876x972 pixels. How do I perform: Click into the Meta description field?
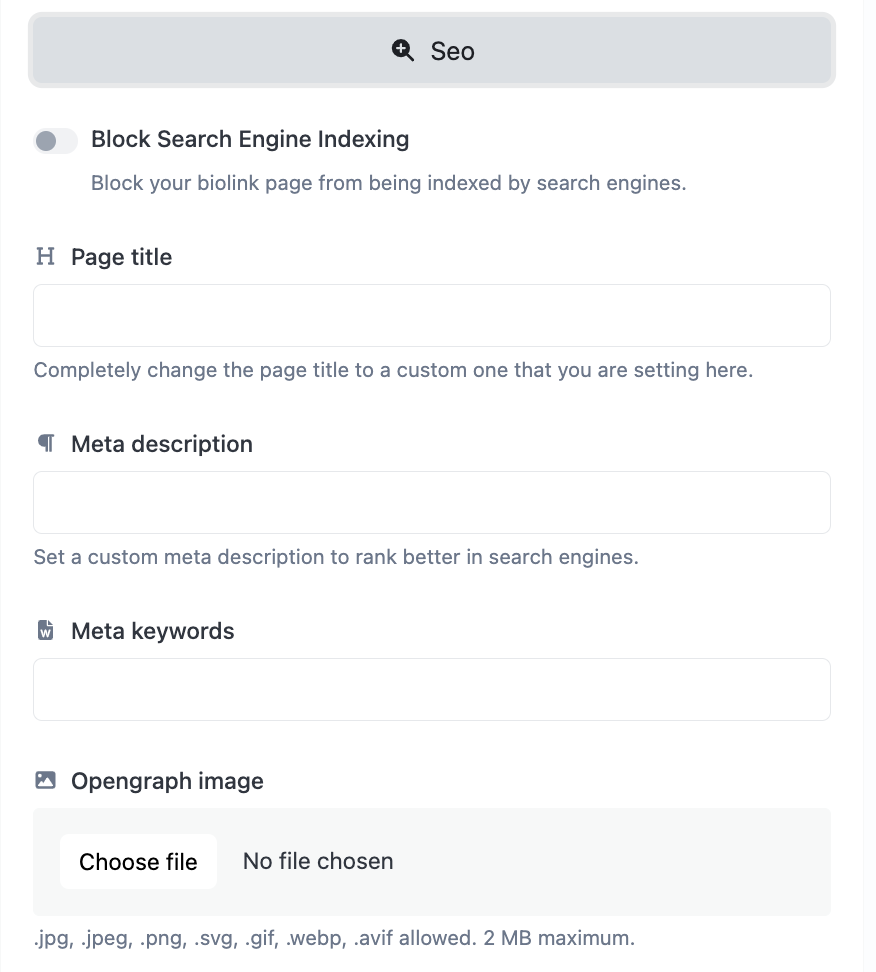(432, 503)
